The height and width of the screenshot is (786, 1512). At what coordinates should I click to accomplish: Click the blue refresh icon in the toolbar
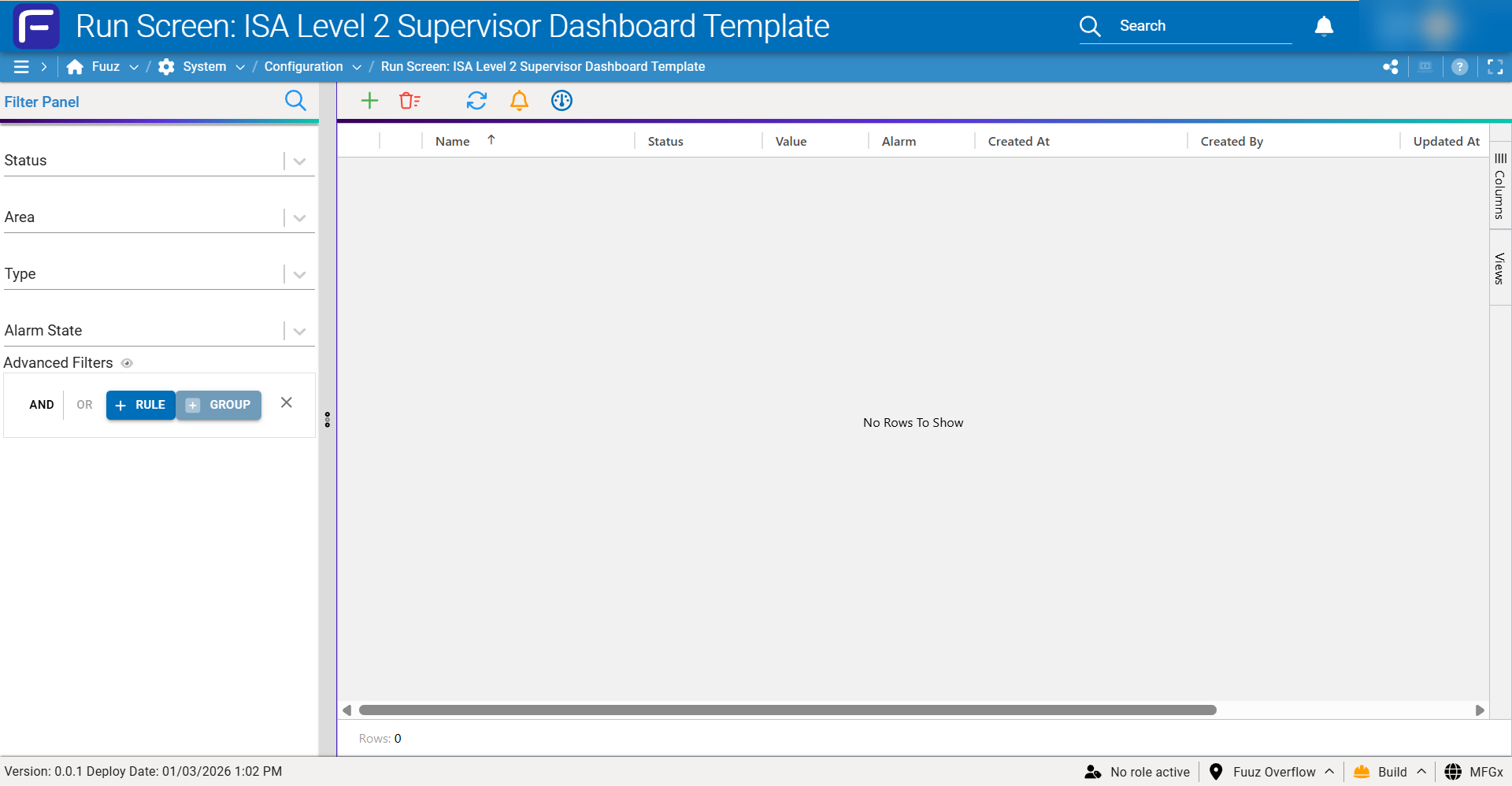click(476, 101)
